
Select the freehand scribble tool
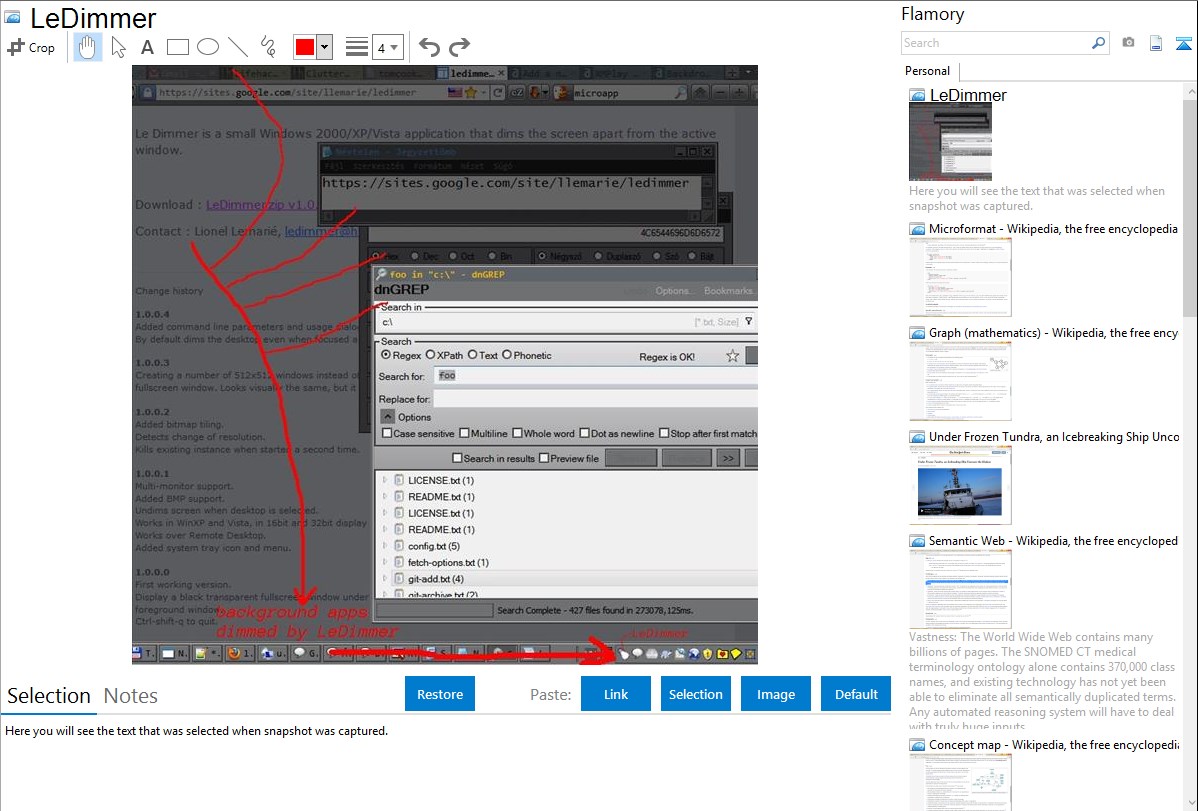(268, 47)
